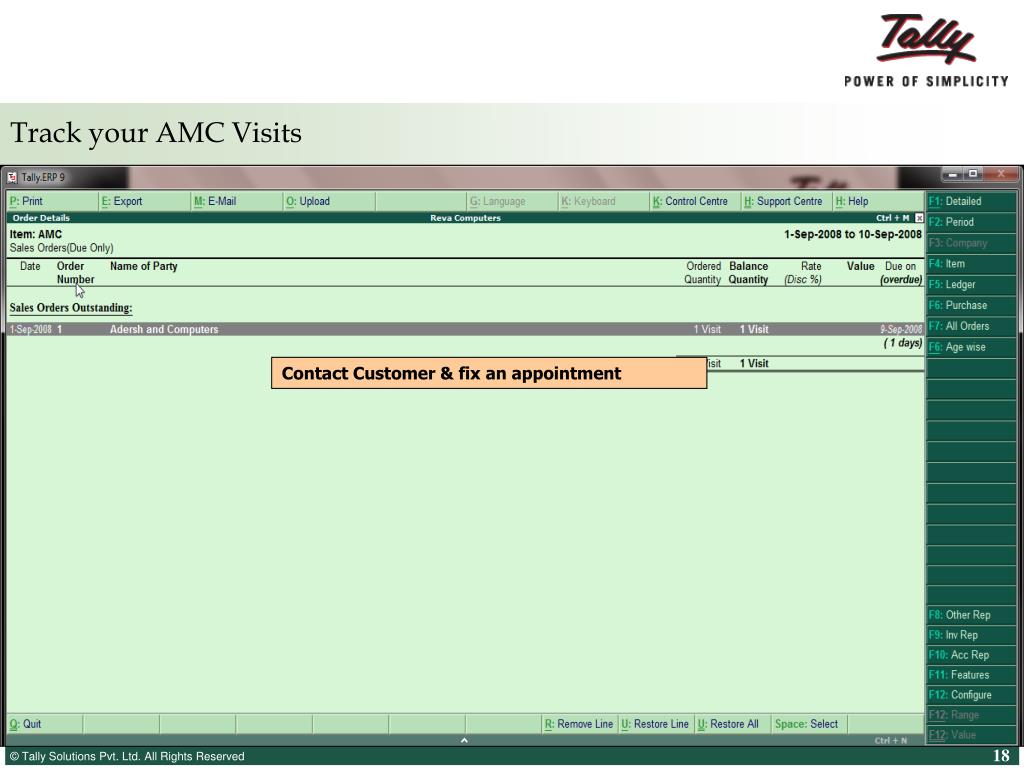The image size is (1024, 768).
Task: Click the Balance Quantity column header
Action: point(748,272)
